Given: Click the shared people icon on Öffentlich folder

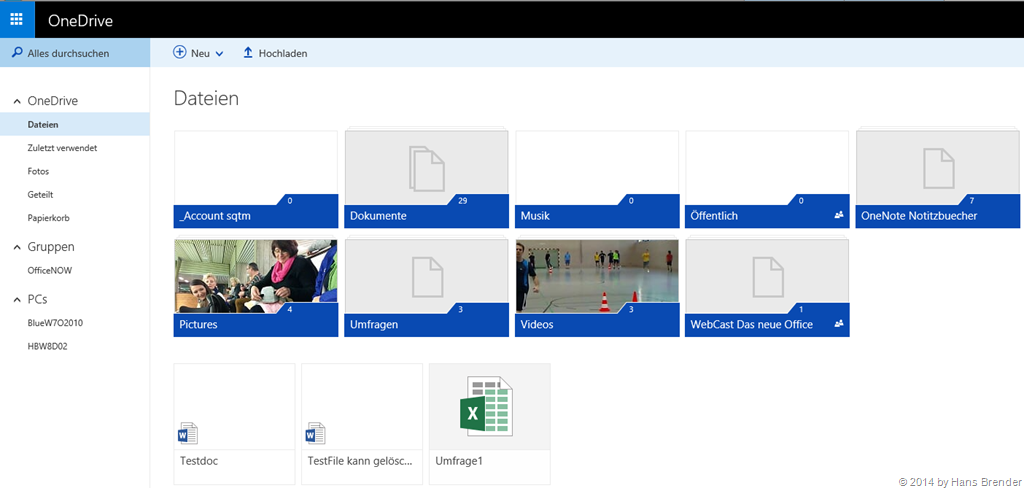Looking at the screenshot, I should point(839,215).
